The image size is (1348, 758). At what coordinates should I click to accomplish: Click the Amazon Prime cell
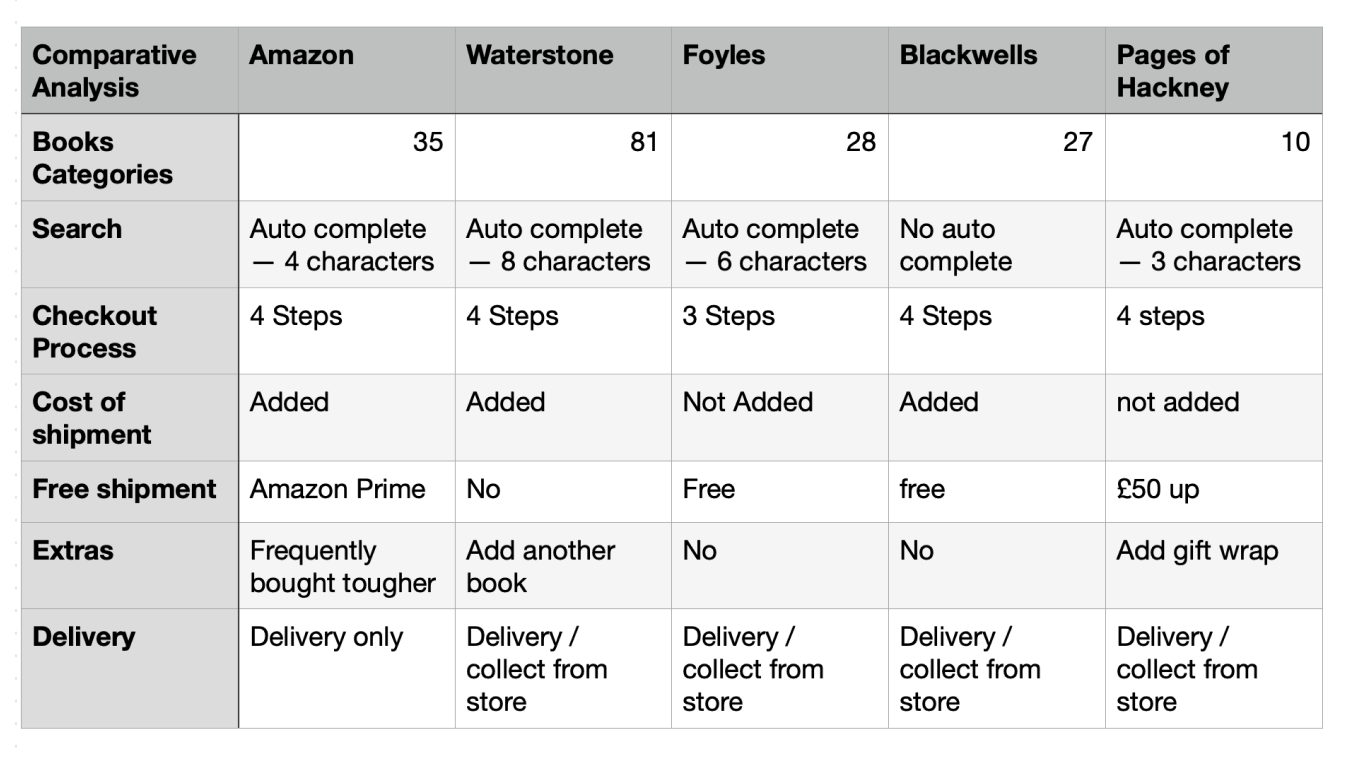tap(347, 491)
